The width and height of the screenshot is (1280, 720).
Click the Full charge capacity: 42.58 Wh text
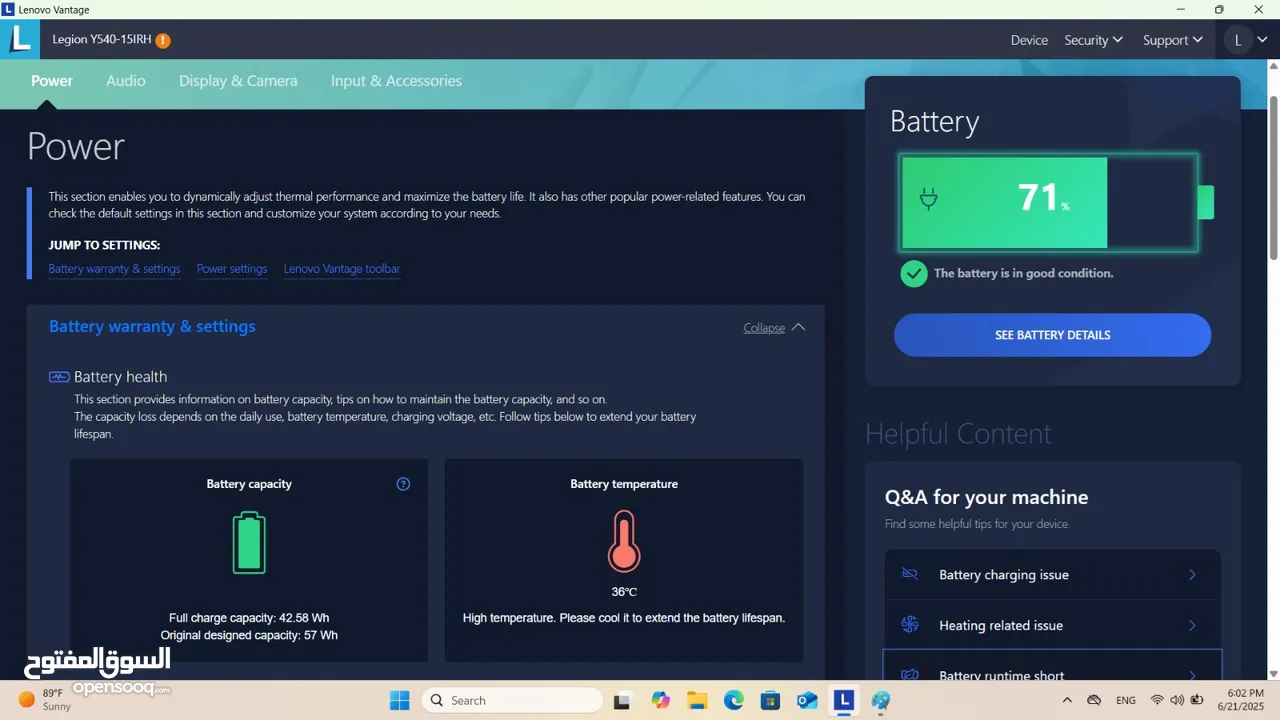[x=249, y=618]
